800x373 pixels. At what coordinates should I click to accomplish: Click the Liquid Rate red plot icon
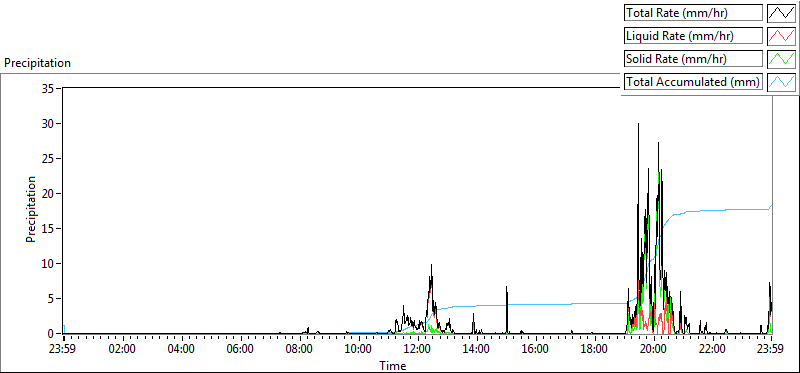[x=781, y=36]
